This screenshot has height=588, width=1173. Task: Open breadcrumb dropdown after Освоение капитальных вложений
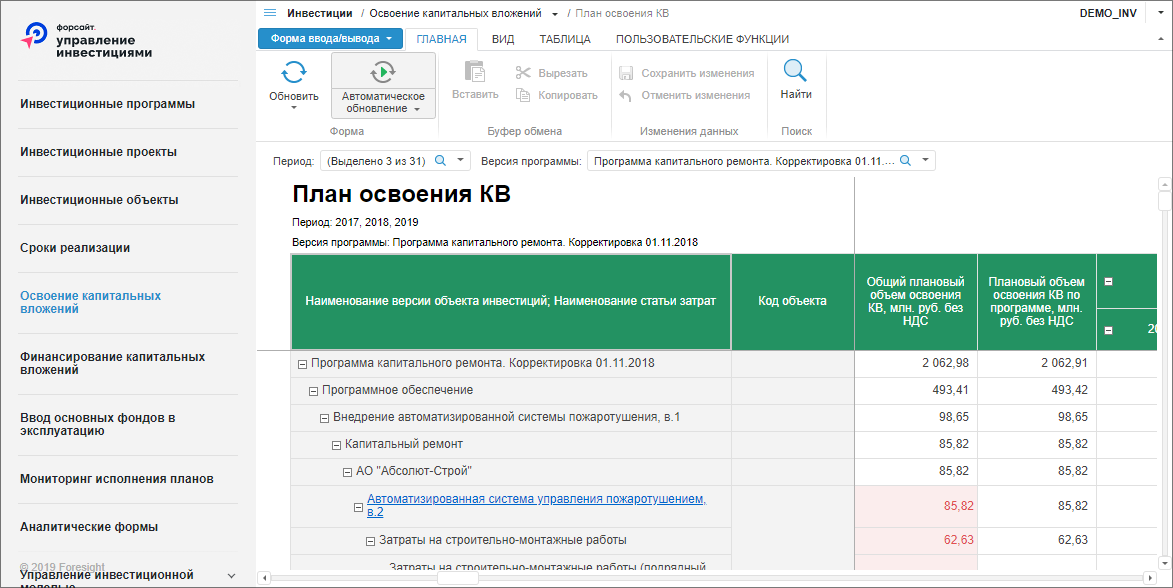(554, 14)
